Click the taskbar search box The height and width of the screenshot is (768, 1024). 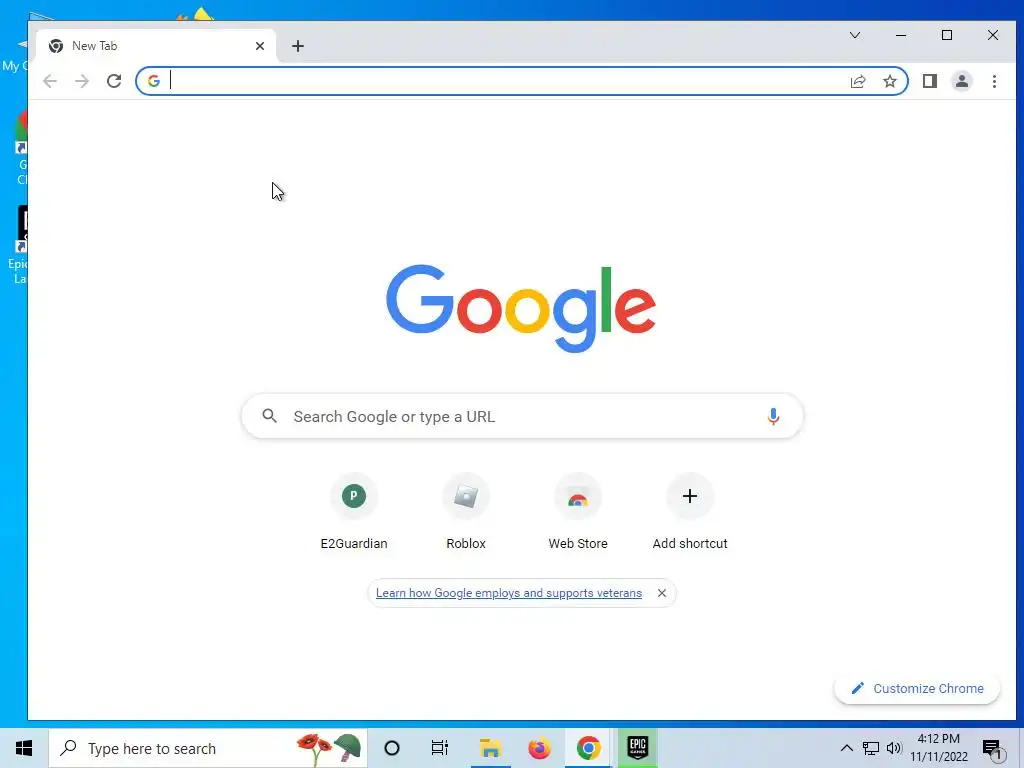point(208,748)
